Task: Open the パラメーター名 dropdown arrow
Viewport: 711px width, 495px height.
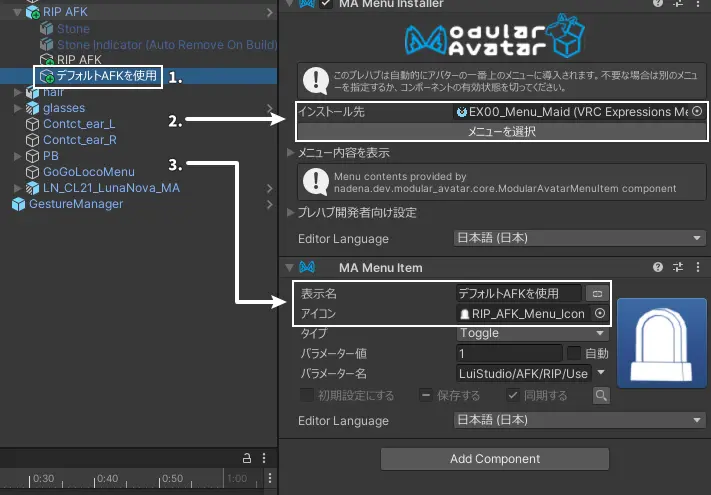Action: point(601,373)
